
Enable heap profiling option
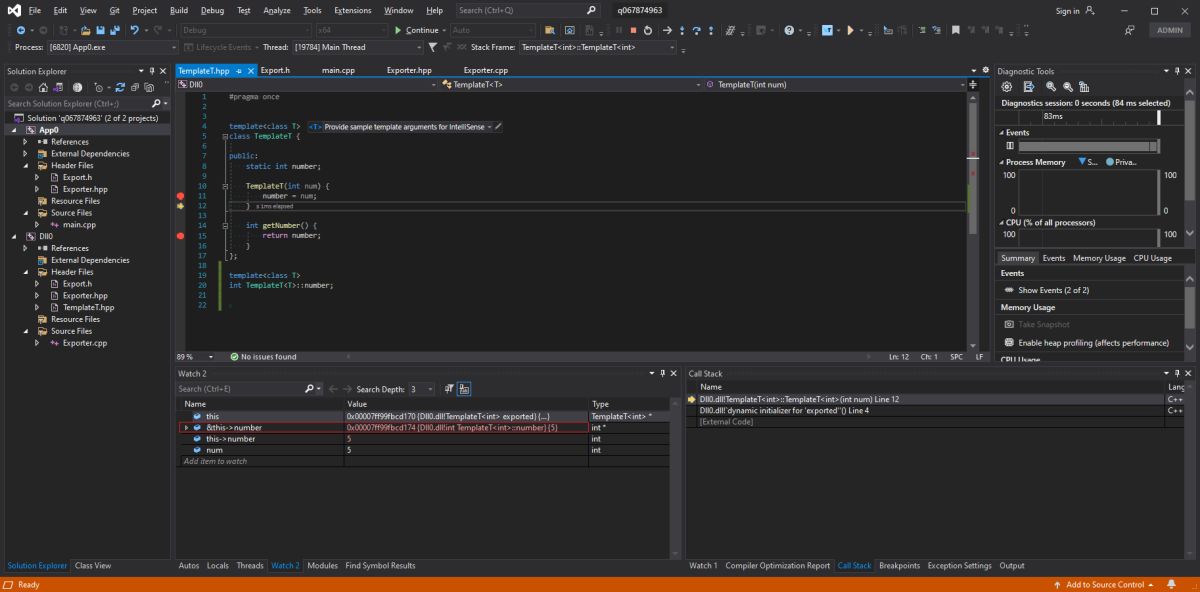click(x=1093, y=343)
